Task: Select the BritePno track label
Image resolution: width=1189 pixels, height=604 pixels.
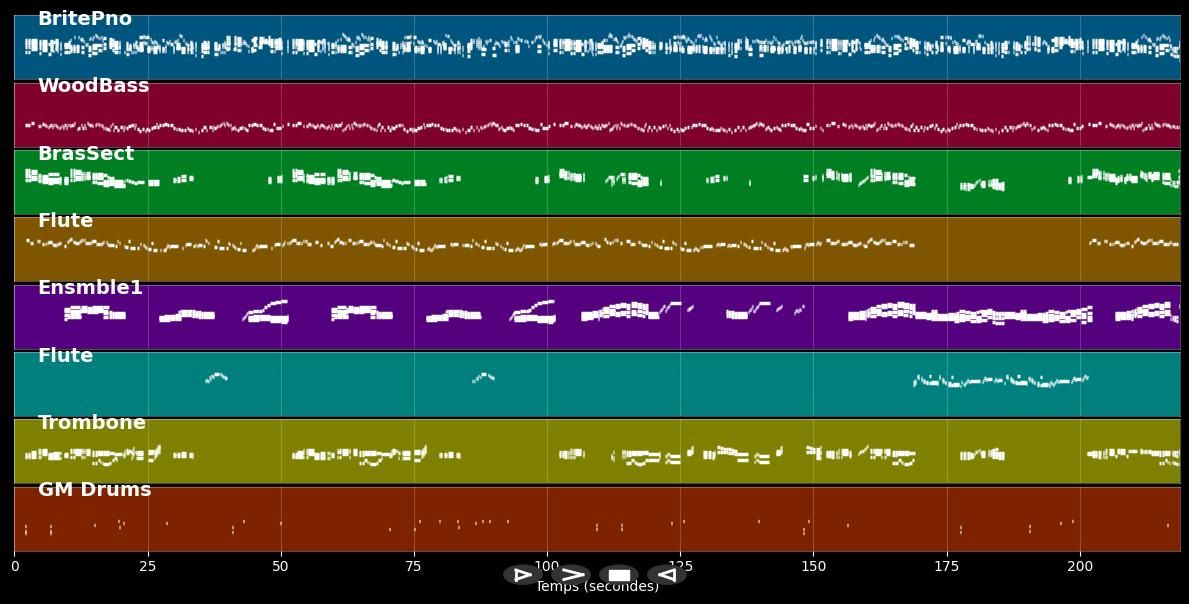Action: (84, 19)
